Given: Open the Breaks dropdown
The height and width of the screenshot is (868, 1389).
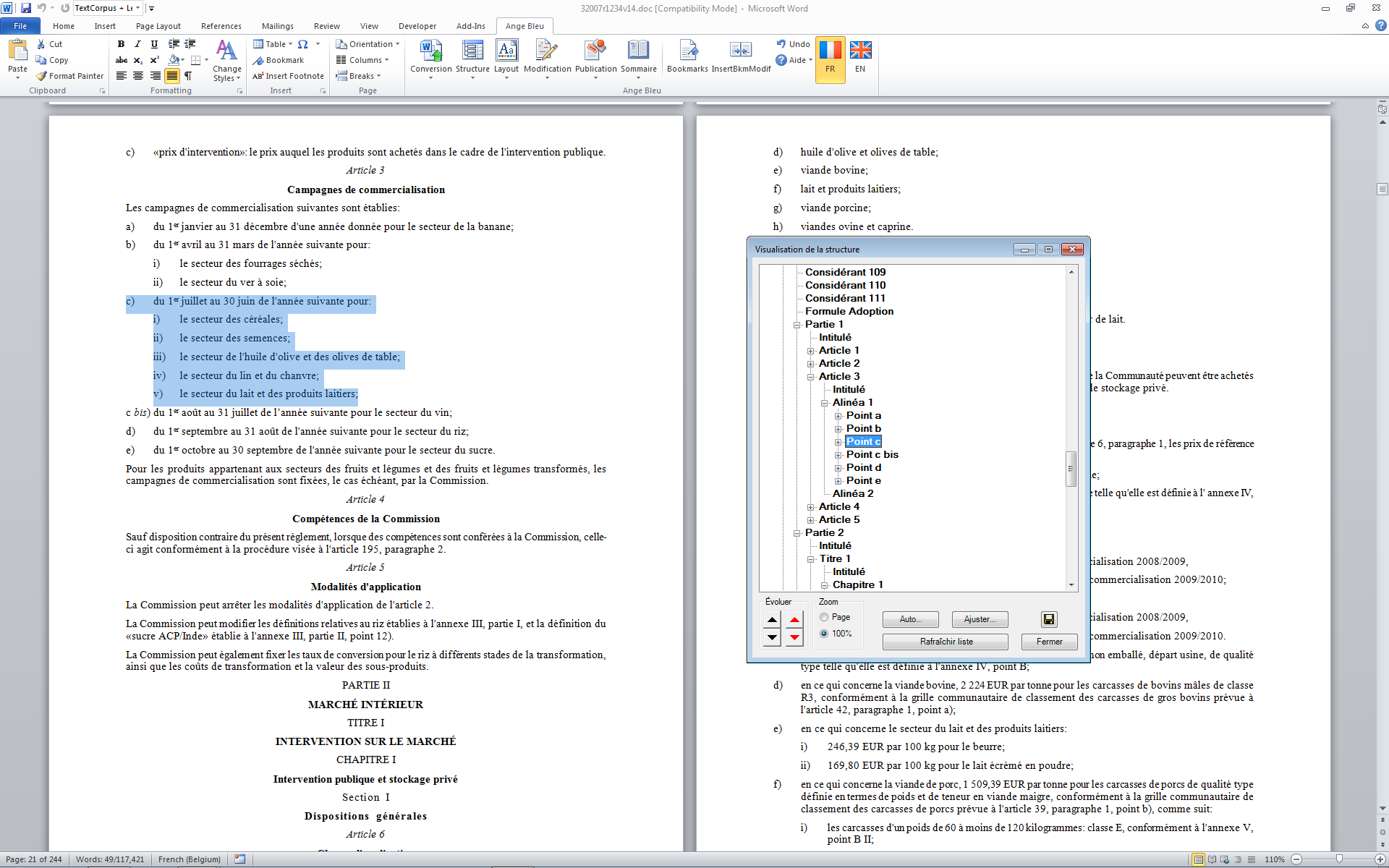Looking at the screenshot, I should coord(358,76).
